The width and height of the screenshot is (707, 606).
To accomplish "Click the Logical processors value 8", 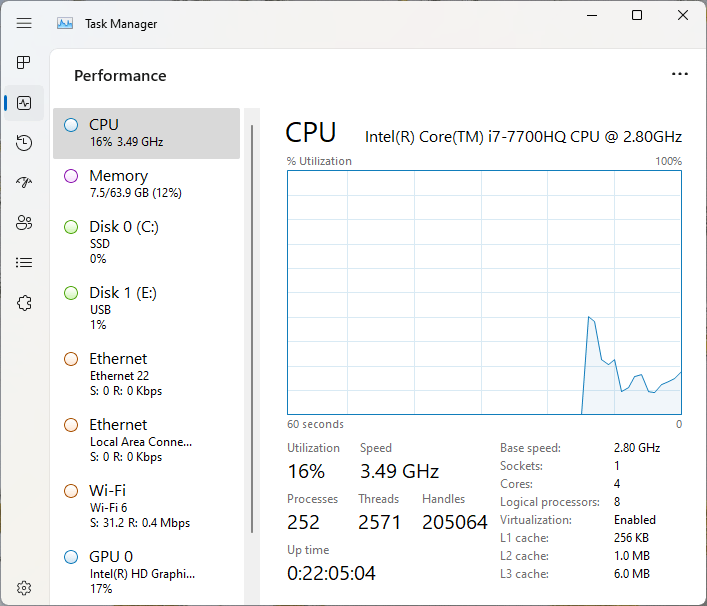I will click(x=617, y=502).
